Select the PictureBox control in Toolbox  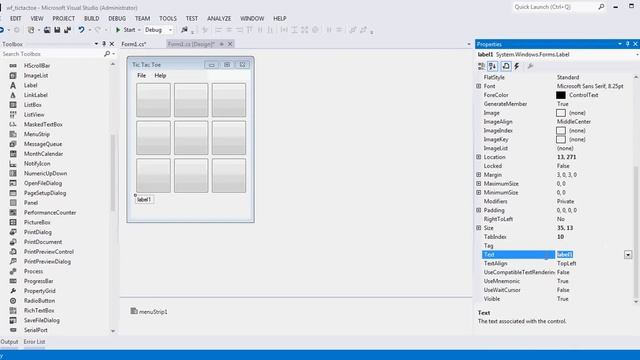click(x=37, y=222)
